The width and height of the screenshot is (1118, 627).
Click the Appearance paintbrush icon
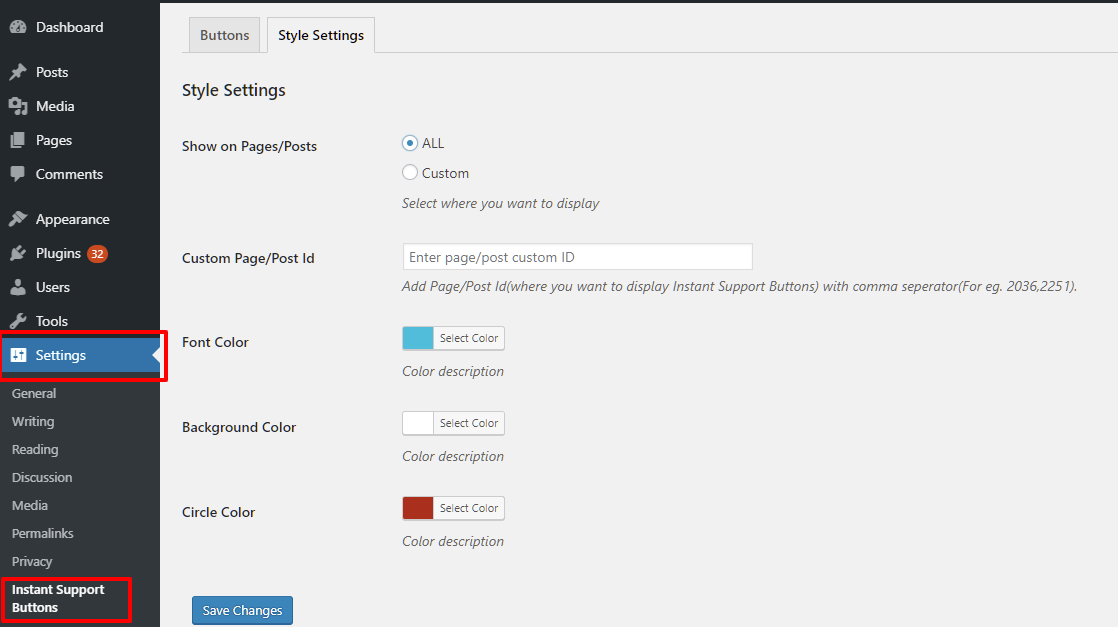18,219
